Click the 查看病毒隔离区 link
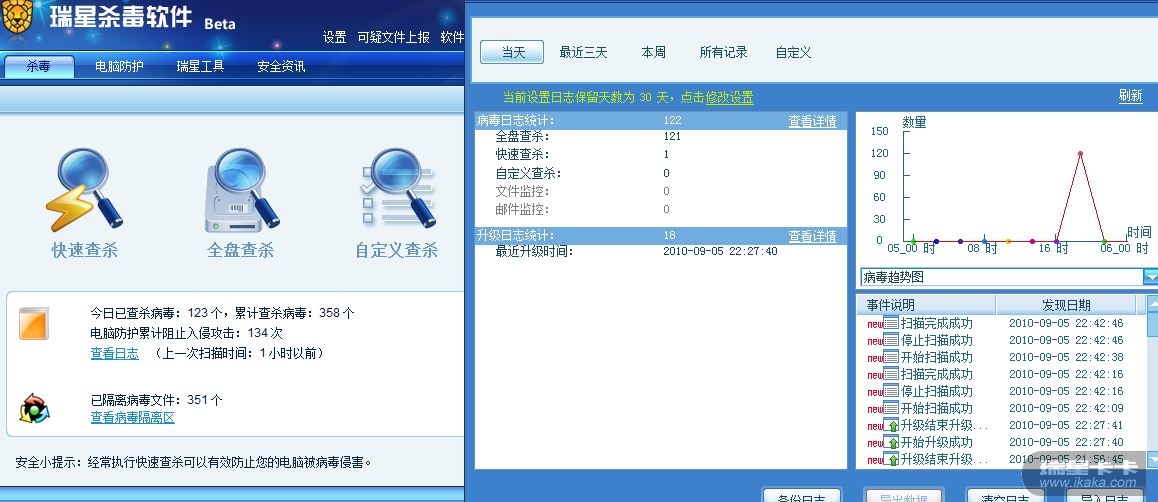 click(x=133, y=418)
